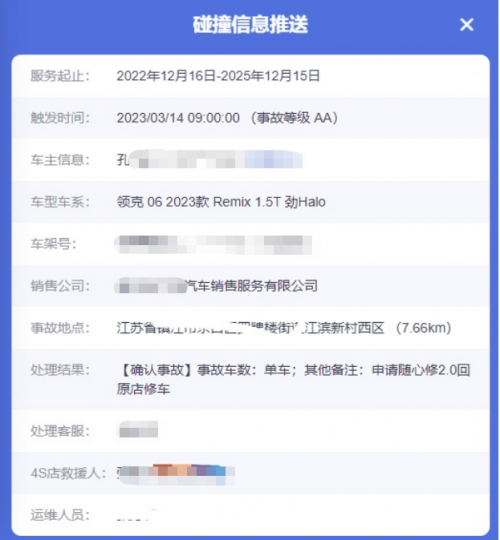Click the 碰撞信息推送 title text
The width and height of the screenshot is (500, 540).
point(250,24)
